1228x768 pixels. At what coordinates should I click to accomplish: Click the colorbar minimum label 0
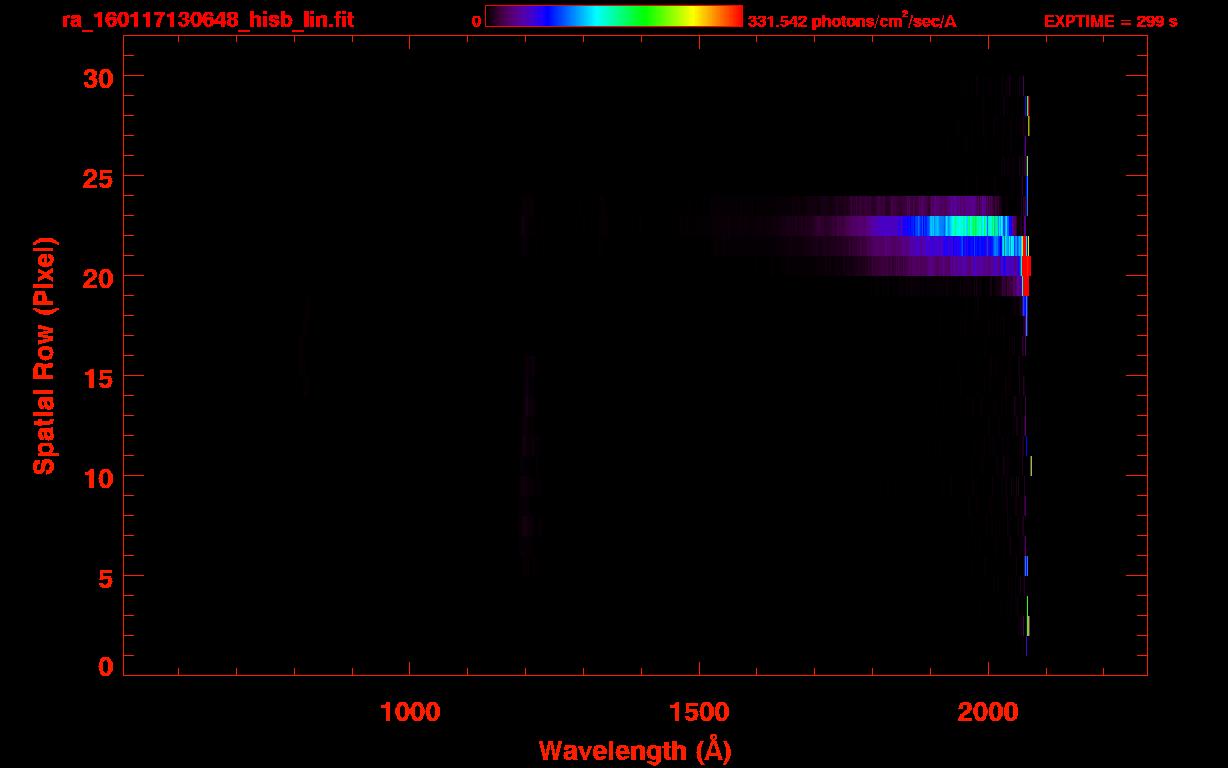pyautogui.click(x=477, y=21)
